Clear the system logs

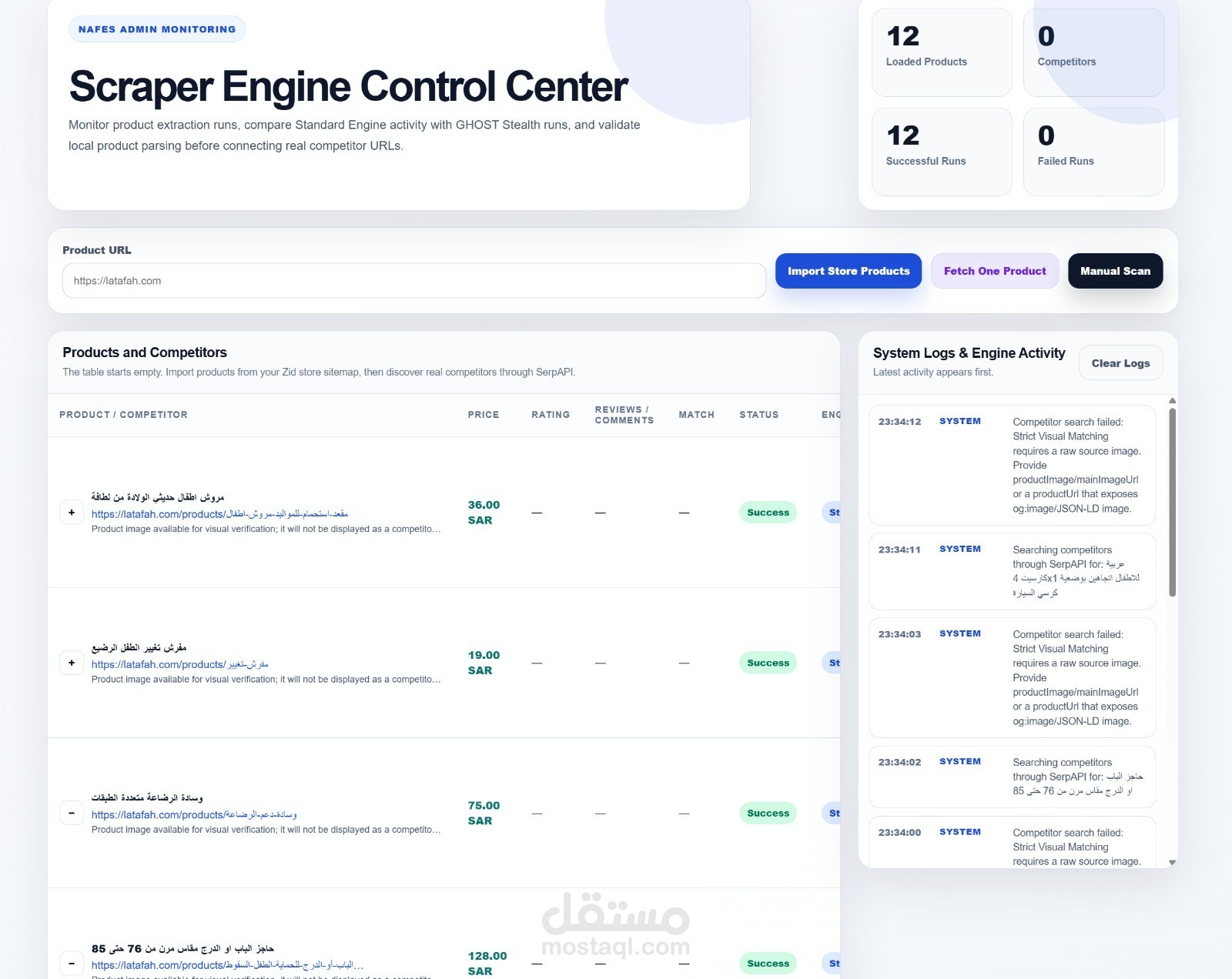(1120, 363)
